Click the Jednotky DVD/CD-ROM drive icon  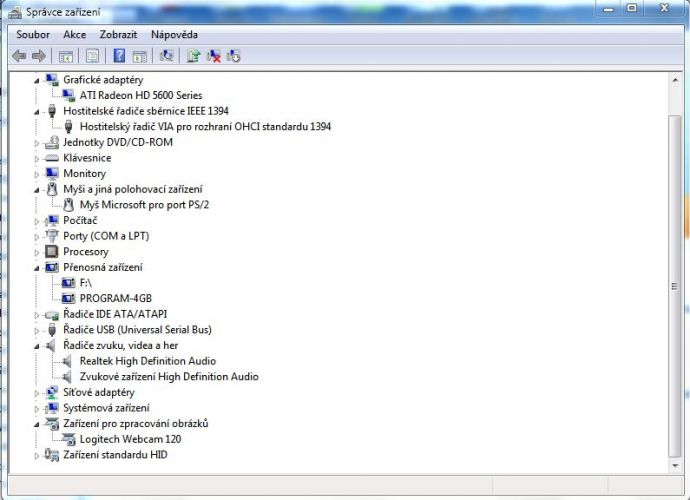click(x=52, y=142)
